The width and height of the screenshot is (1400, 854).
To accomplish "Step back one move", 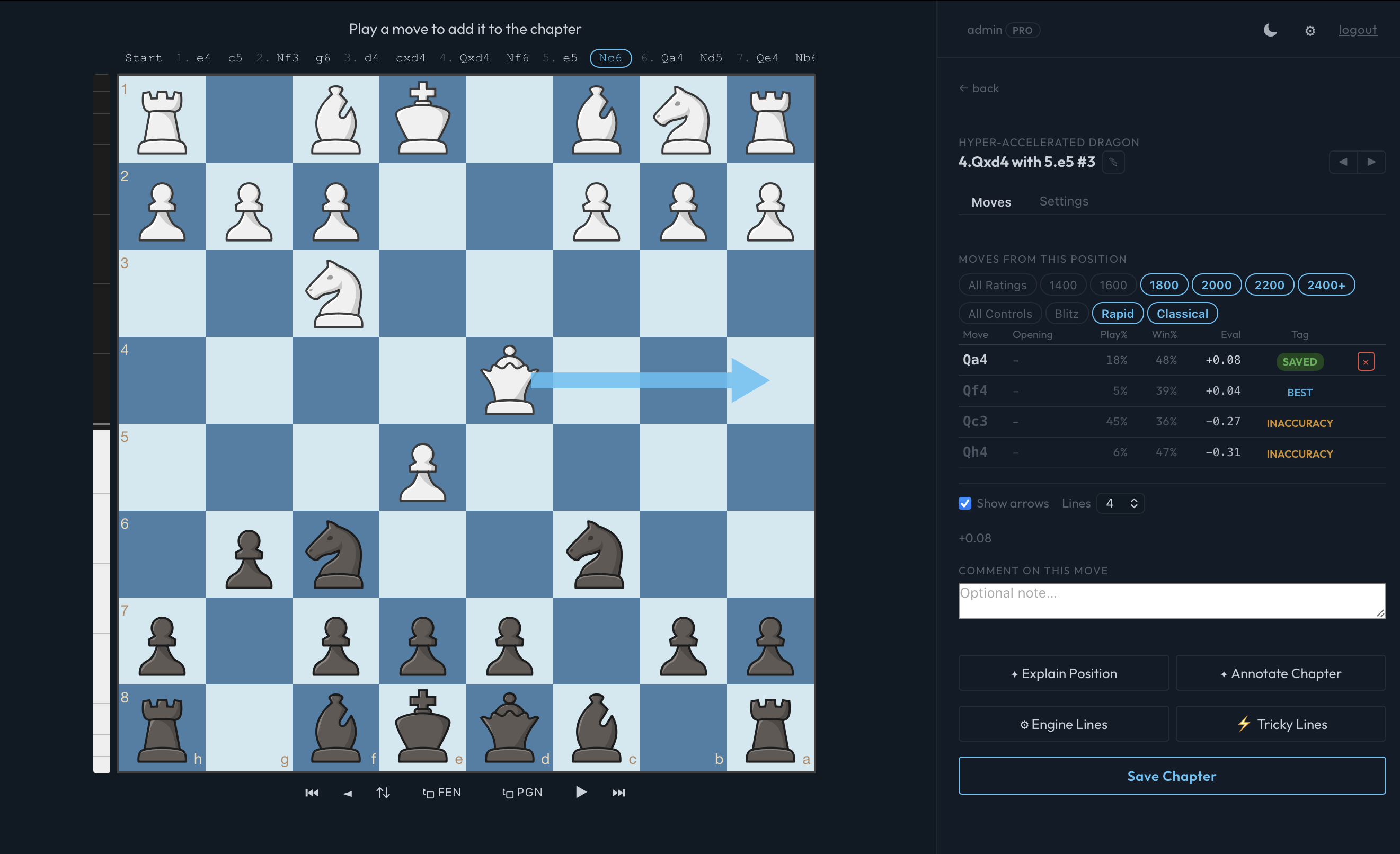I will coord(347,793).
